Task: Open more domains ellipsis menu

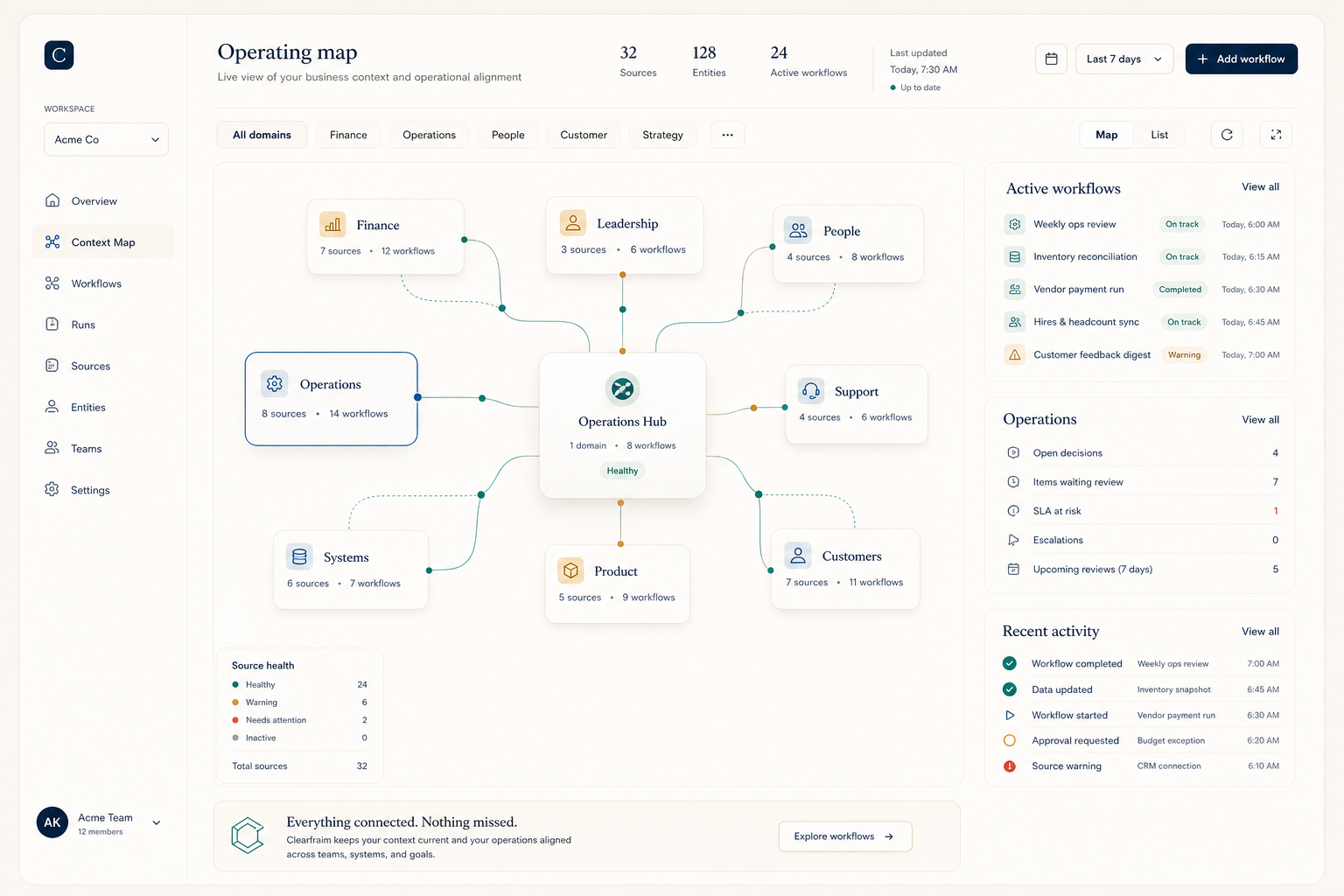Action: pos(727,135)
